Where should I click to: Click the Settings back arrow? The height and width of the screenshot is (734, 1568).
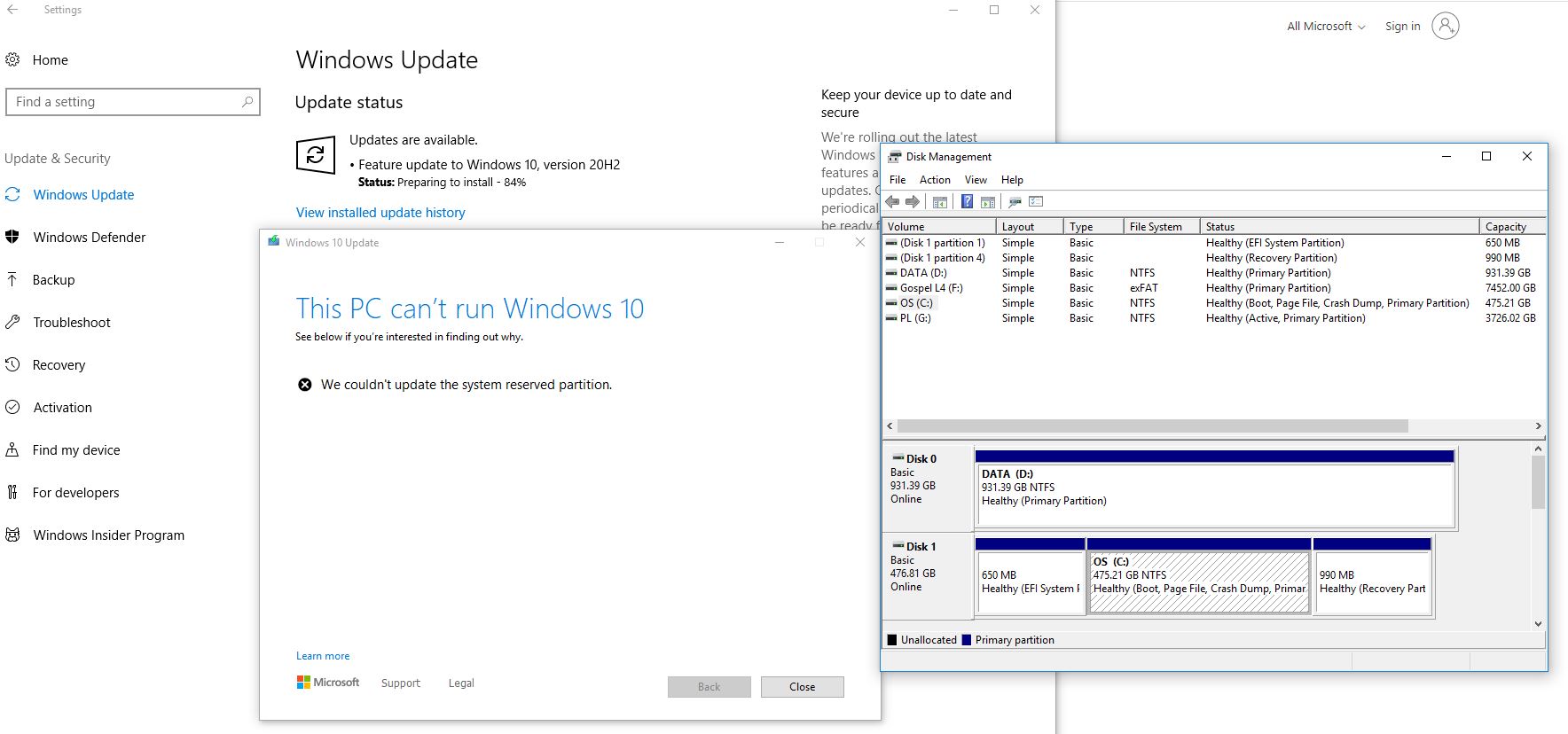click(x=12, y=10)
